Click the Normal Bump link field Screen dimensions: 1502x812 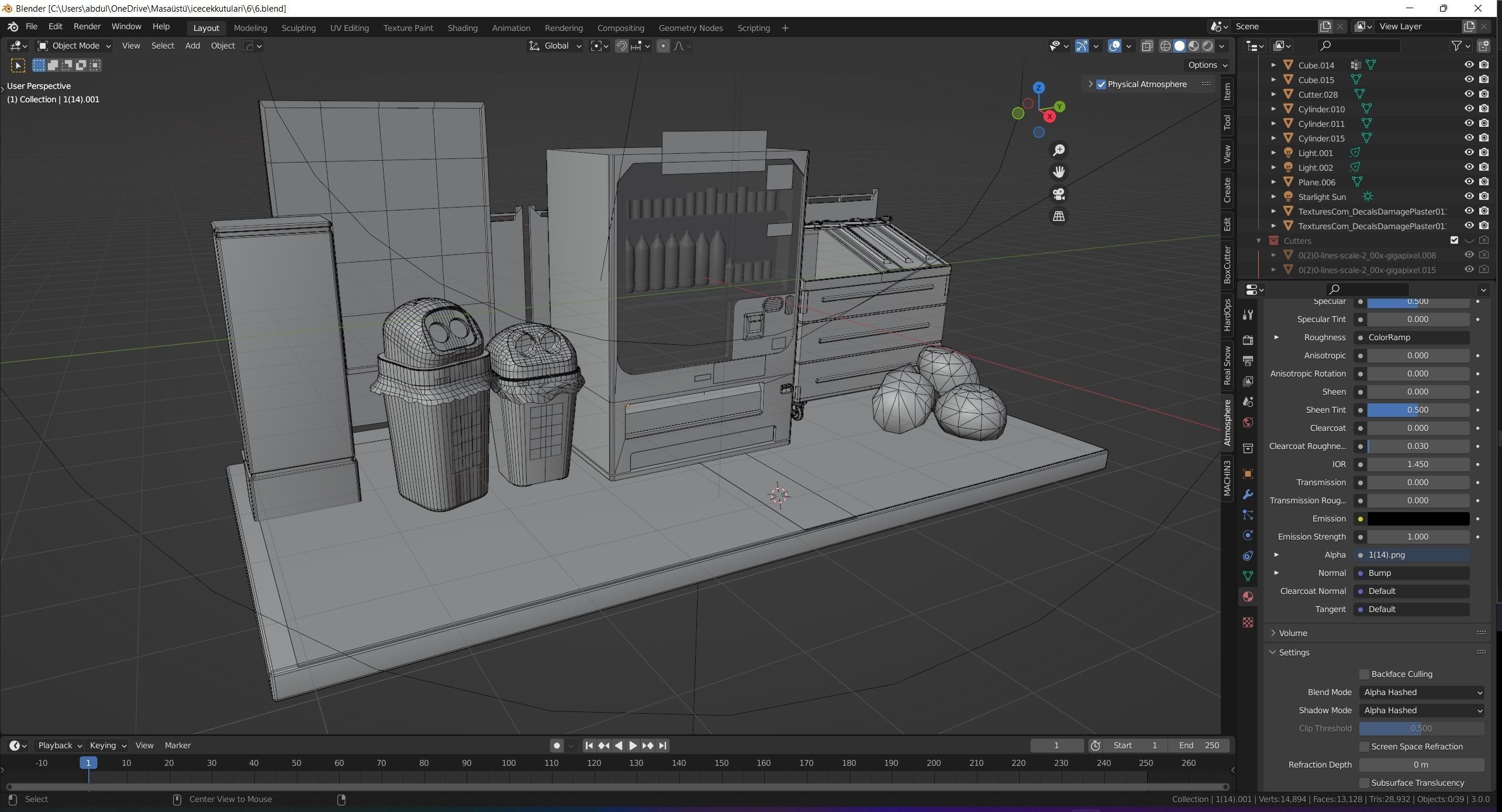(x=1412, y=573)
